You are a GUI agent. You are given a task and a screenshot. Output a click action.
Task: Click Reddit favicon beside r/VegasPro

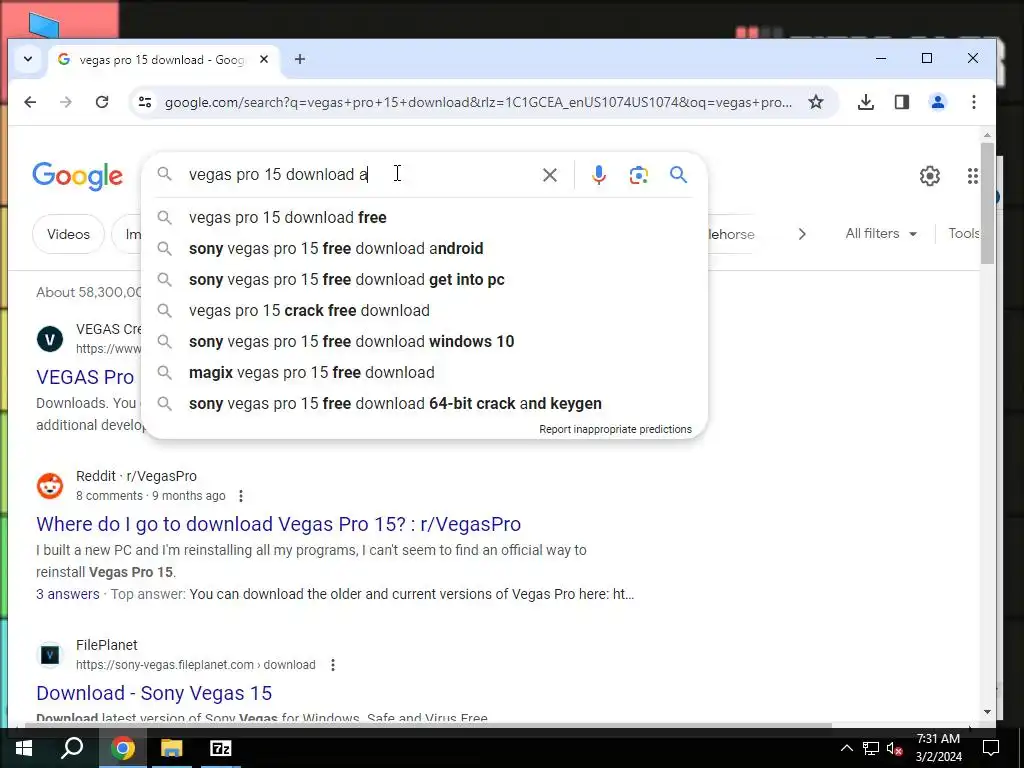click(x=50, y=486)
